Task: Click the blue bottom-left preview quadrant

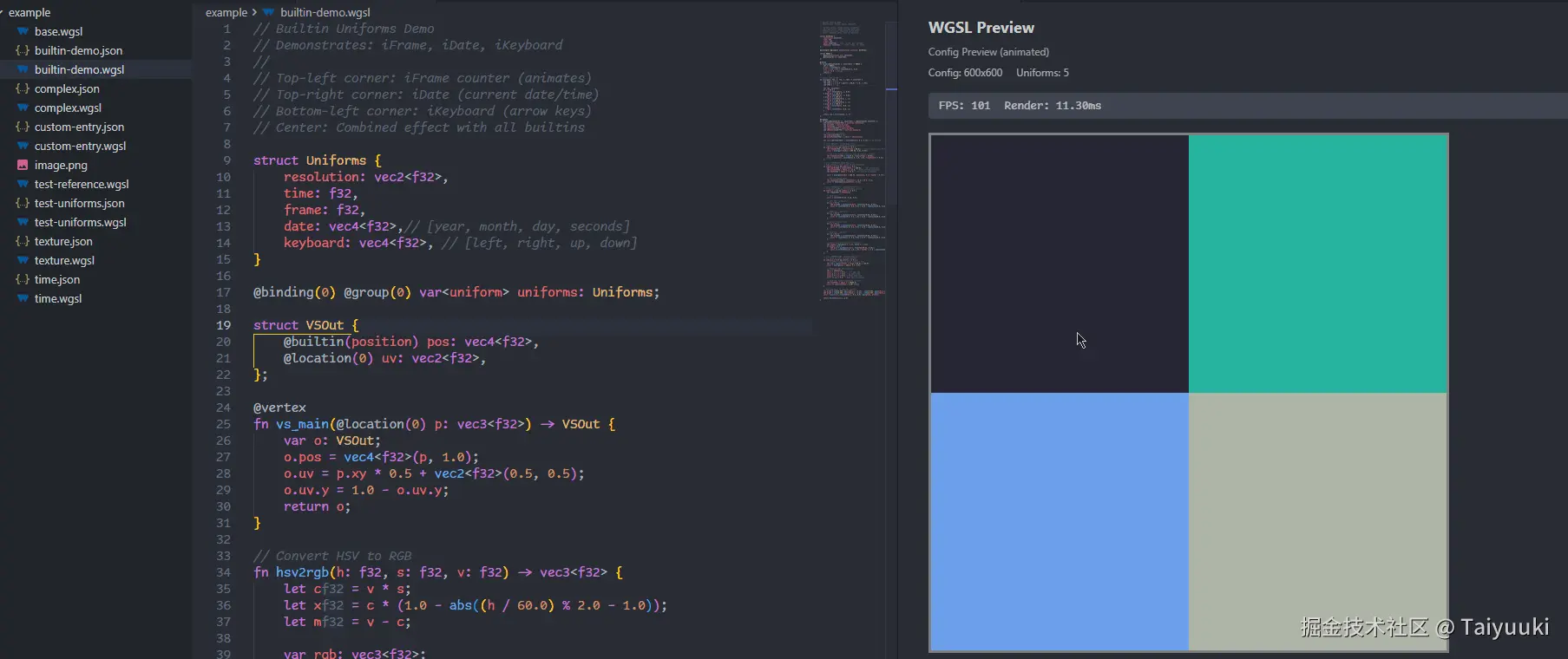Action: tap(1060, 521)
